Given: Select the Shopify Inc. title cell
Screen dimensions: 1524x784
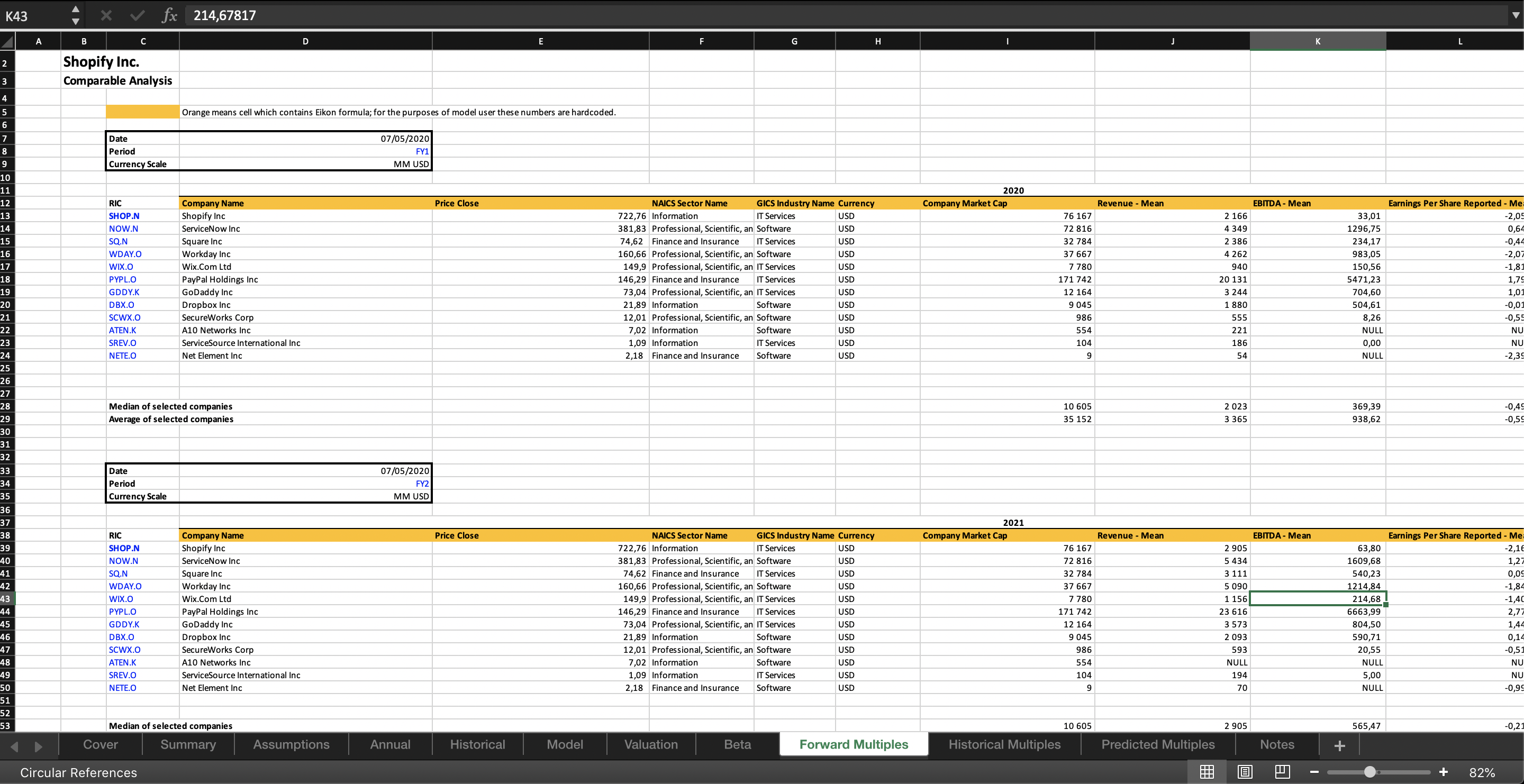Looking at the screenshot, I should pyautogui.click(x=101, y=61).
